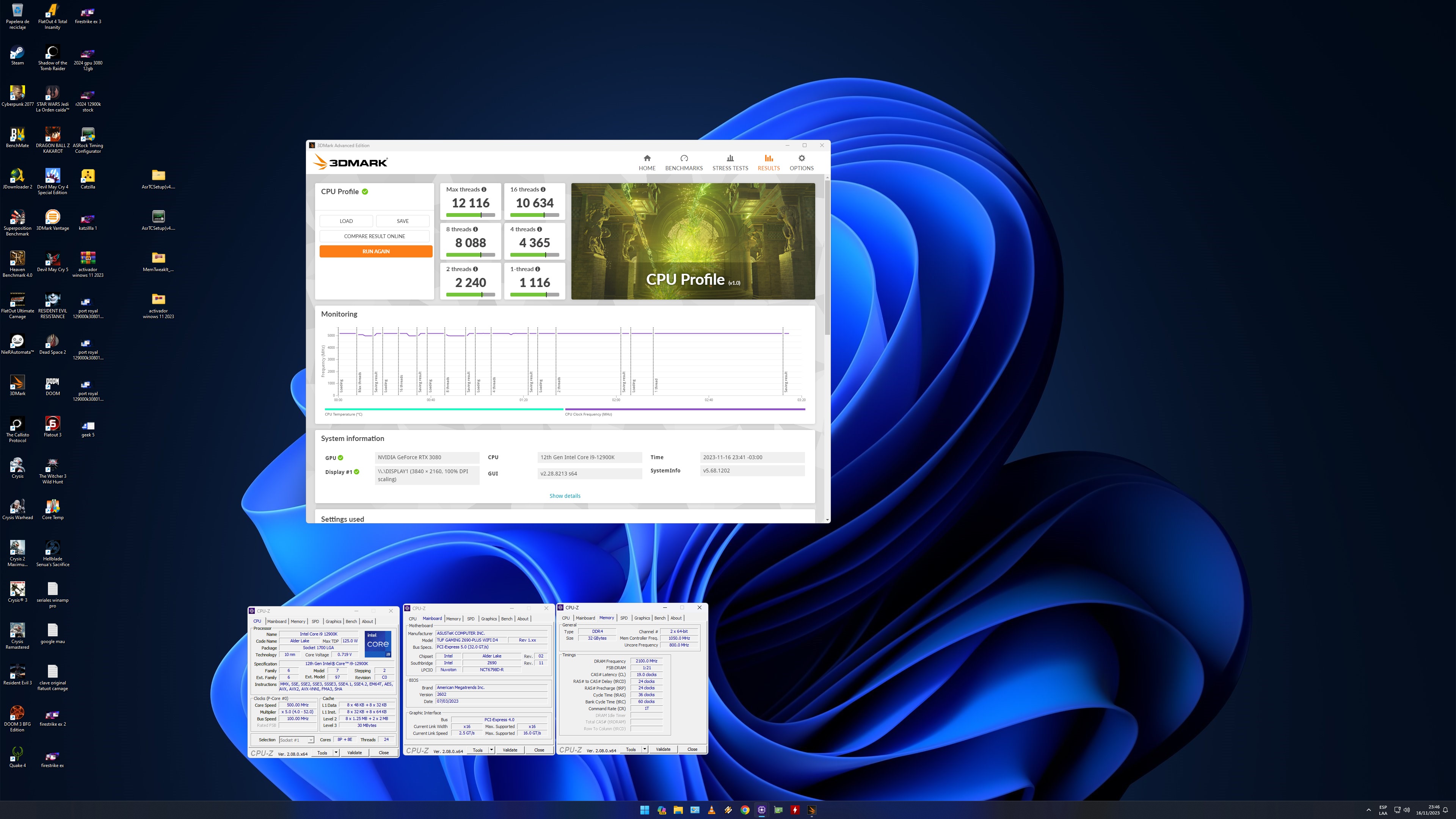This screenshot has height=819, width=1456.
Task: Select the MemTweakIt folder on desktop
Action: (x=158, y=262)
